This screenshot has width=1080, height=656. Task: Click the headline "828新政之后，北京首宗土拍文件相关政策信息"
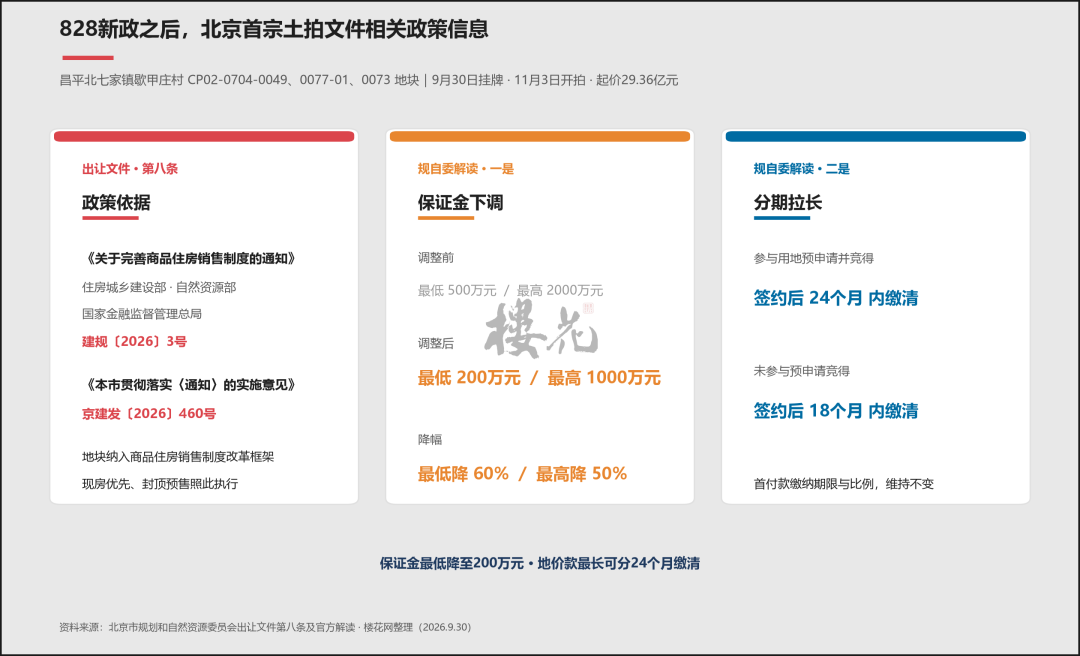pyautogui.click(x=273, y=29)
